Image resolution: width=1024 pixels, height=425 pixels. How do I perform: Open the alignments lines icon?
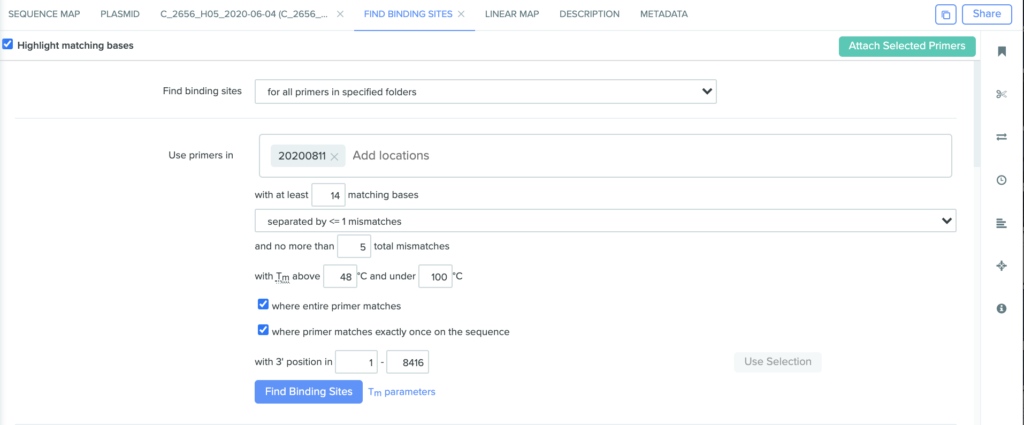pos(1001,223)
